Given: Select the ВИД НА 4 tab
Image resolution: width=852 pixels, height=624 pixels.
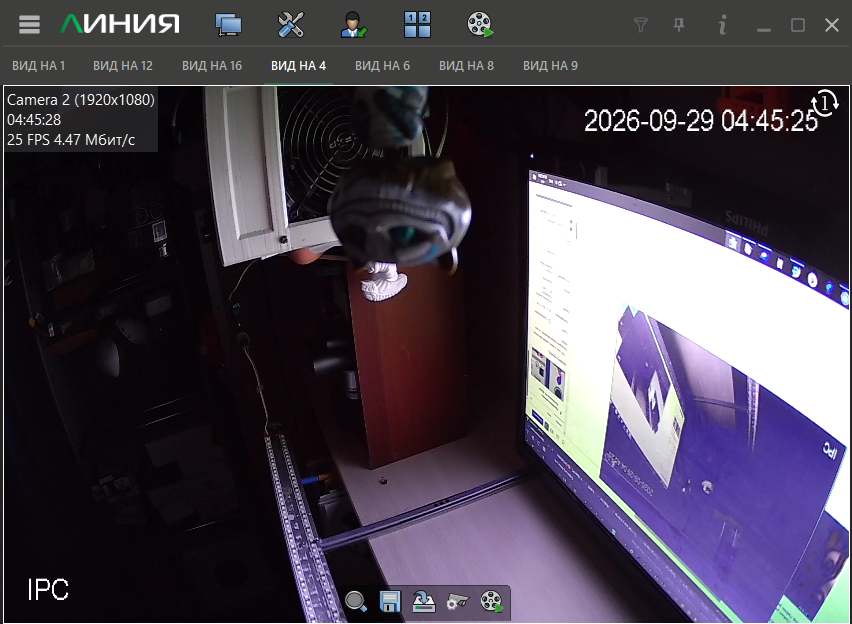Looking at the screenshot, I should (x=298, y=66).
